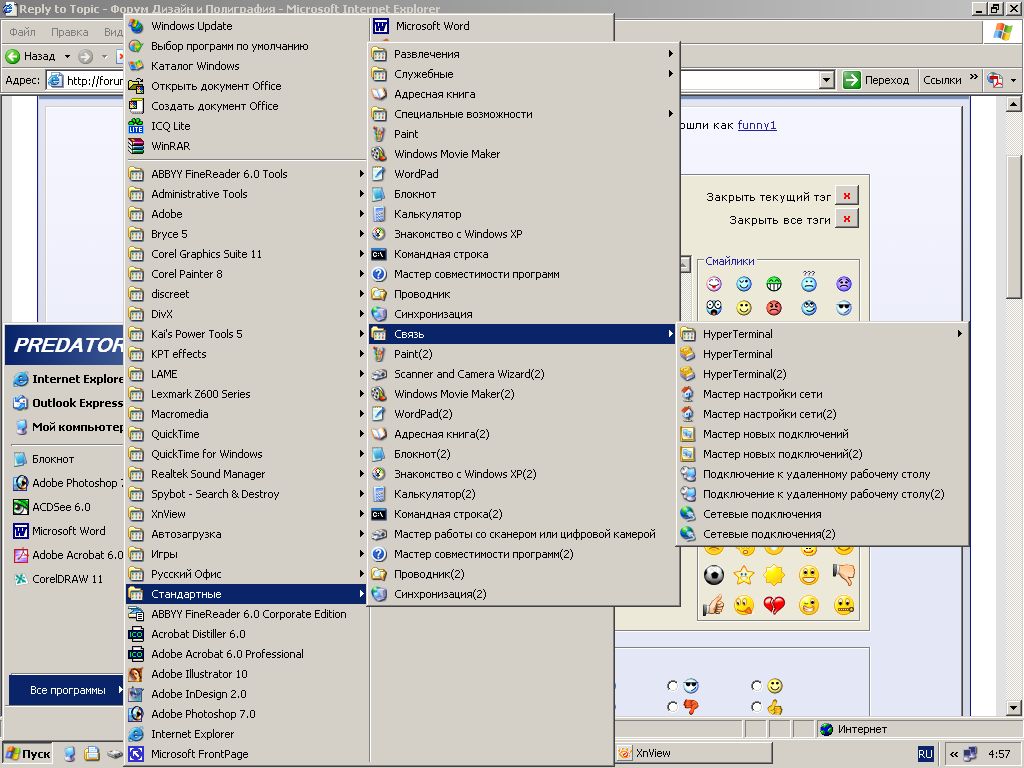1024x768 pixels.
Task: Insert the broken heart smiley
Action: click(775, 605)
